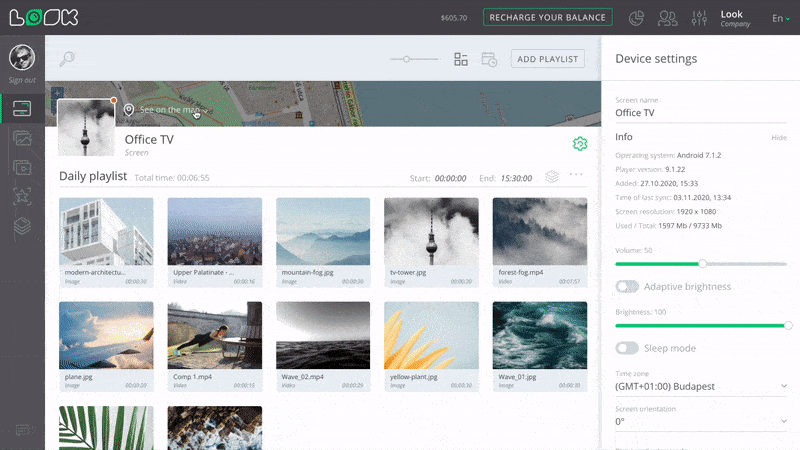
Task: Click the Daily playlist title
Action: (93, 176)
